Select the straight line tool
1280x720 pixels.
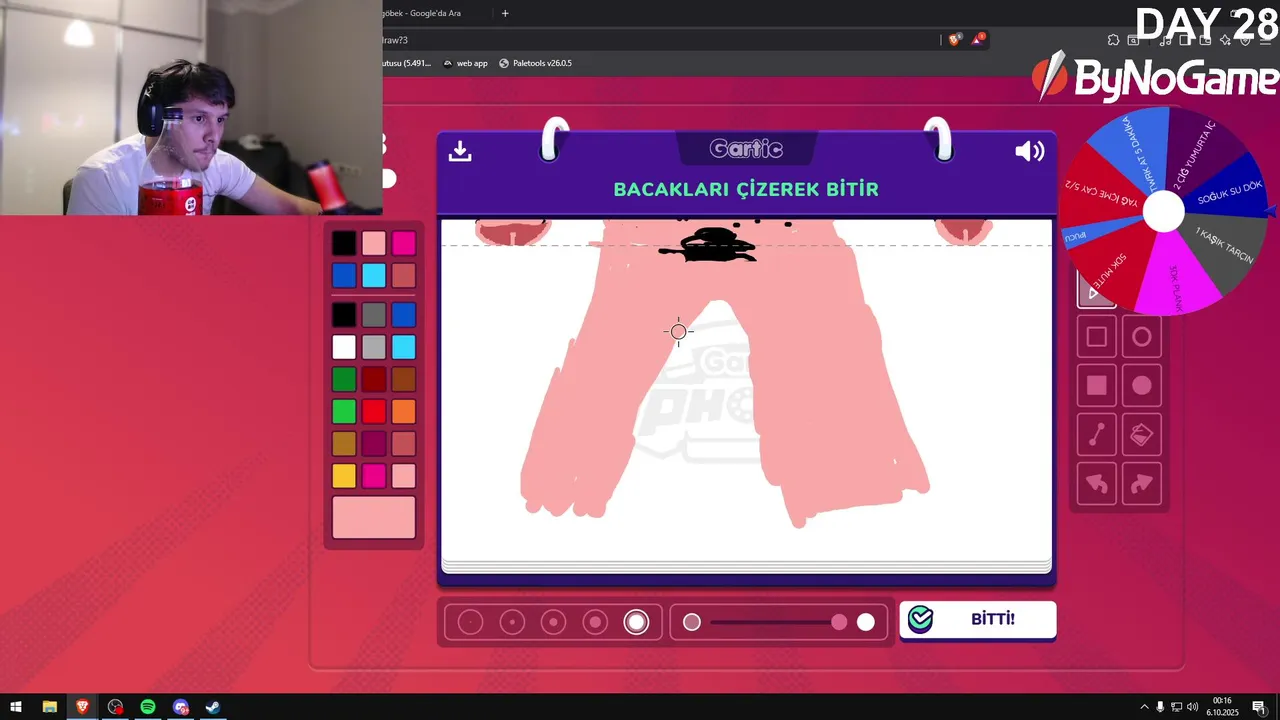click(1097, 434)
